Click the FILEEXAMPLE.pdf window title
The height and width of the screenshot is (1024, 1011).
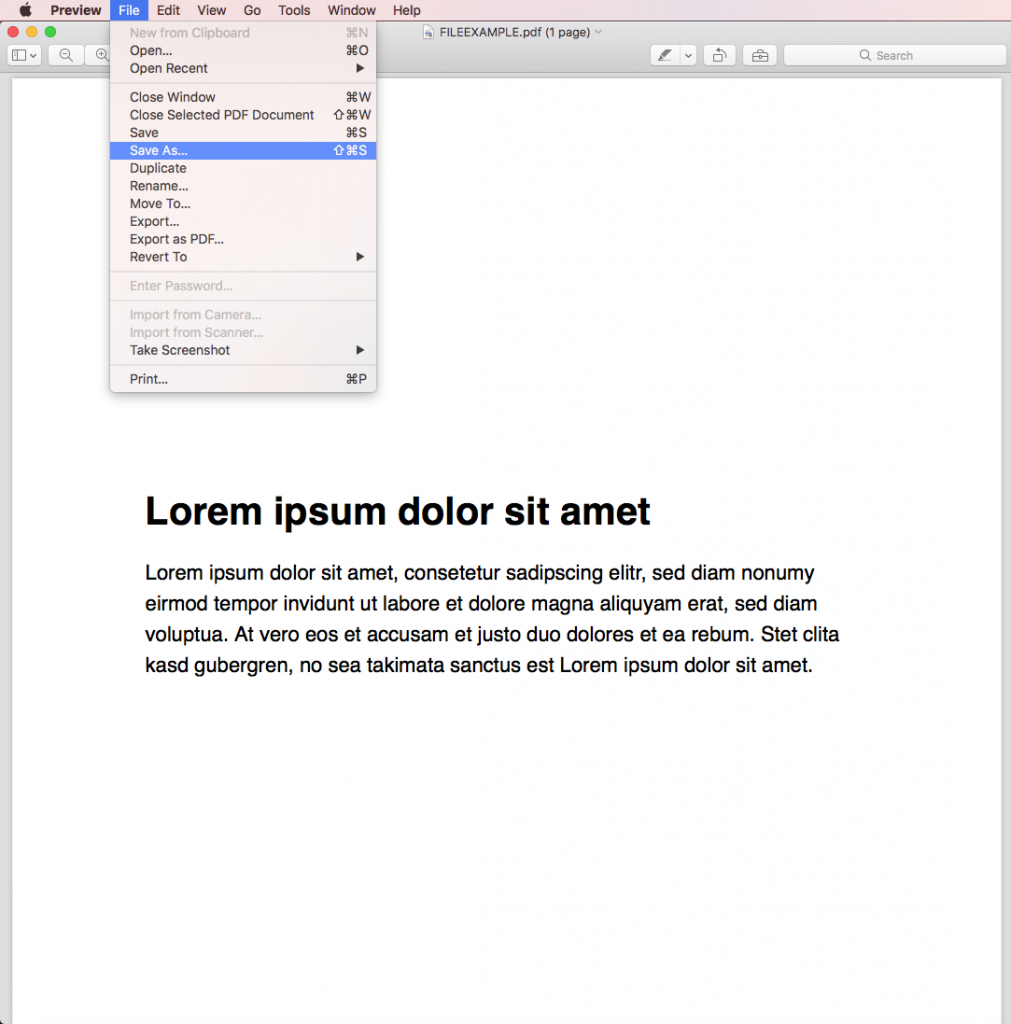[515, 32]
